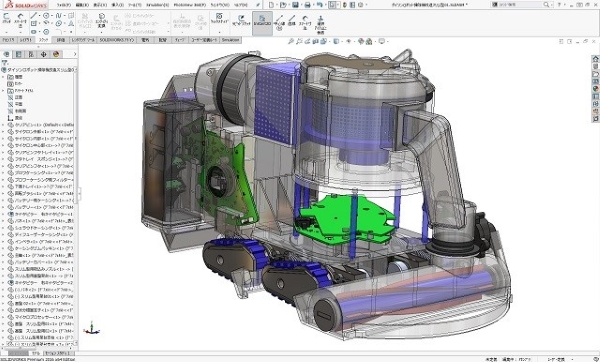Click the Apply Scene icon
Viewport: 600px width, 362px height.
[369, 41]
